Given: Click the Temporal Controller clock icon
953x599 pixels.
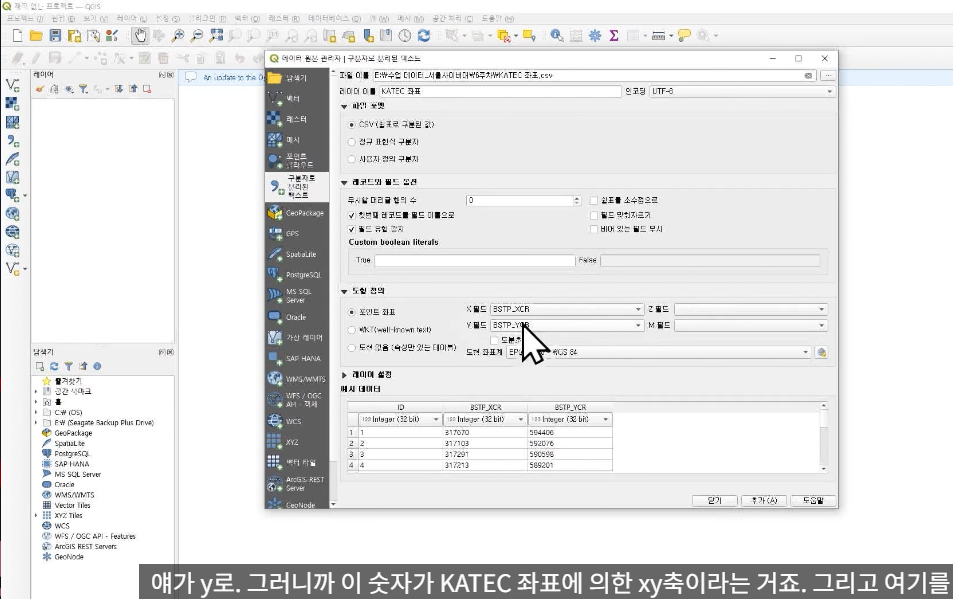Looking at the screenshot, I should coord(405,36).
